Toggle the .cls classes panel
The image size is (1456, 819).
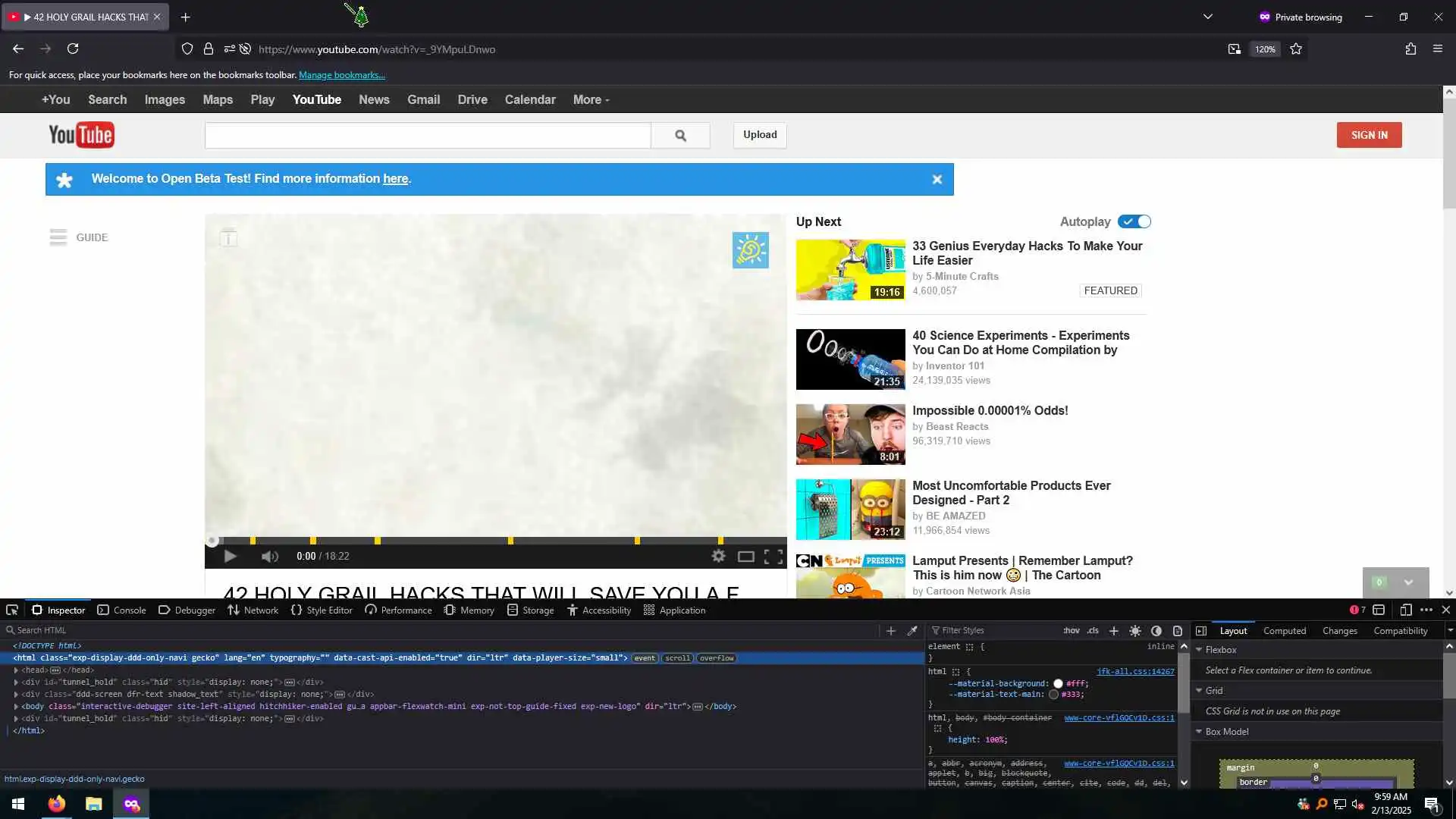tap(1093, 630)
